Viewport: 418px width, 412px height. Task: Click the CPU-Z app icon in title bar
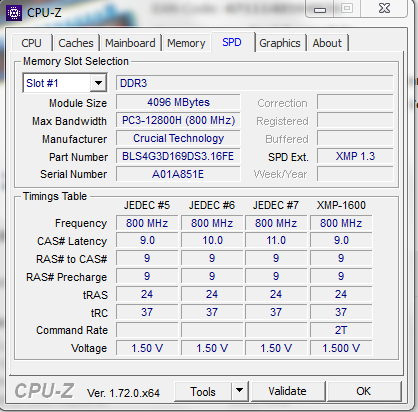pyautogui.click(x=14, y=13)
